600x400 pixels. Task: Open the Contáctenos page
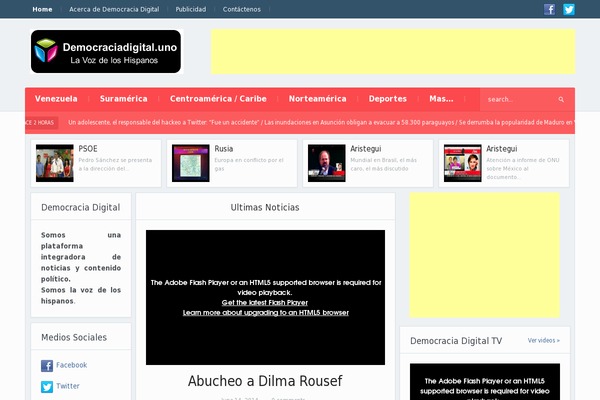[x=241, y=9]
